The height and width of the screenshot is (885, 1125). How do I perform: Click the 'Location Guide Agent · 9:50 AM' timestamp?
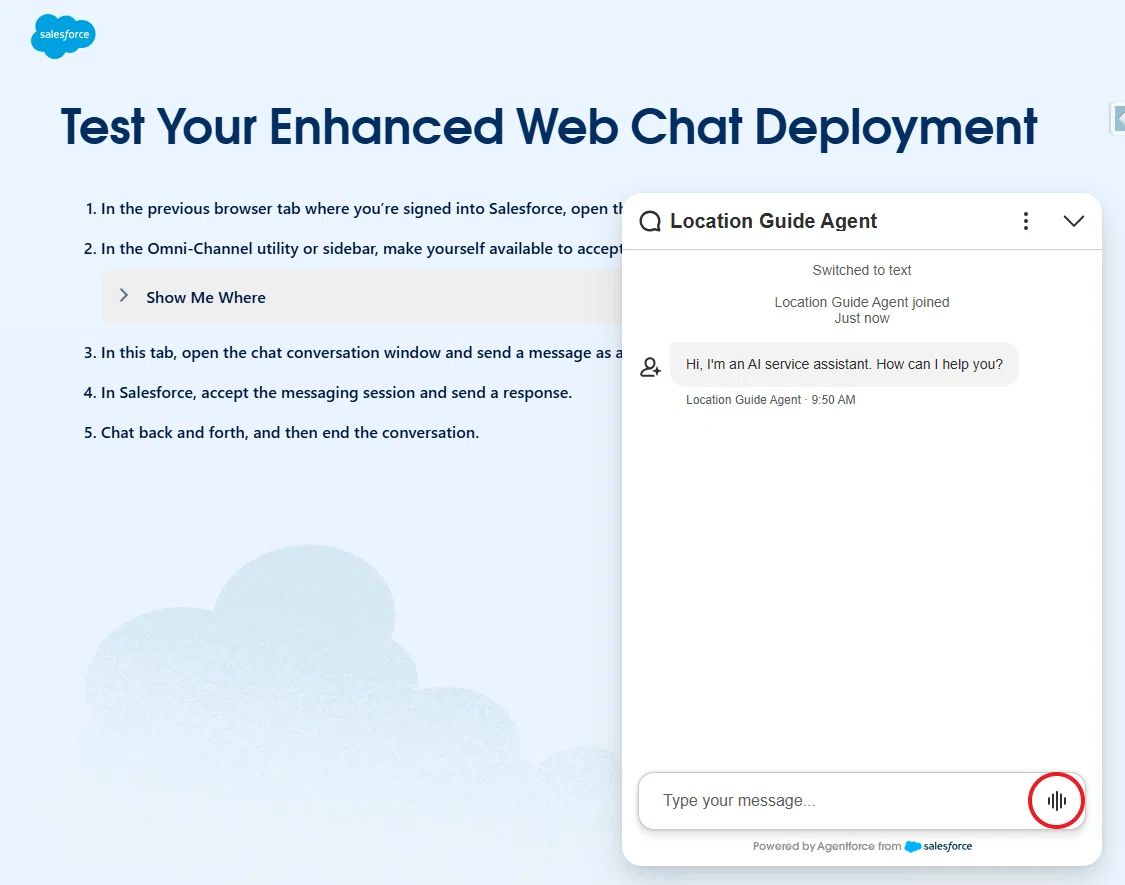(771, 400)
